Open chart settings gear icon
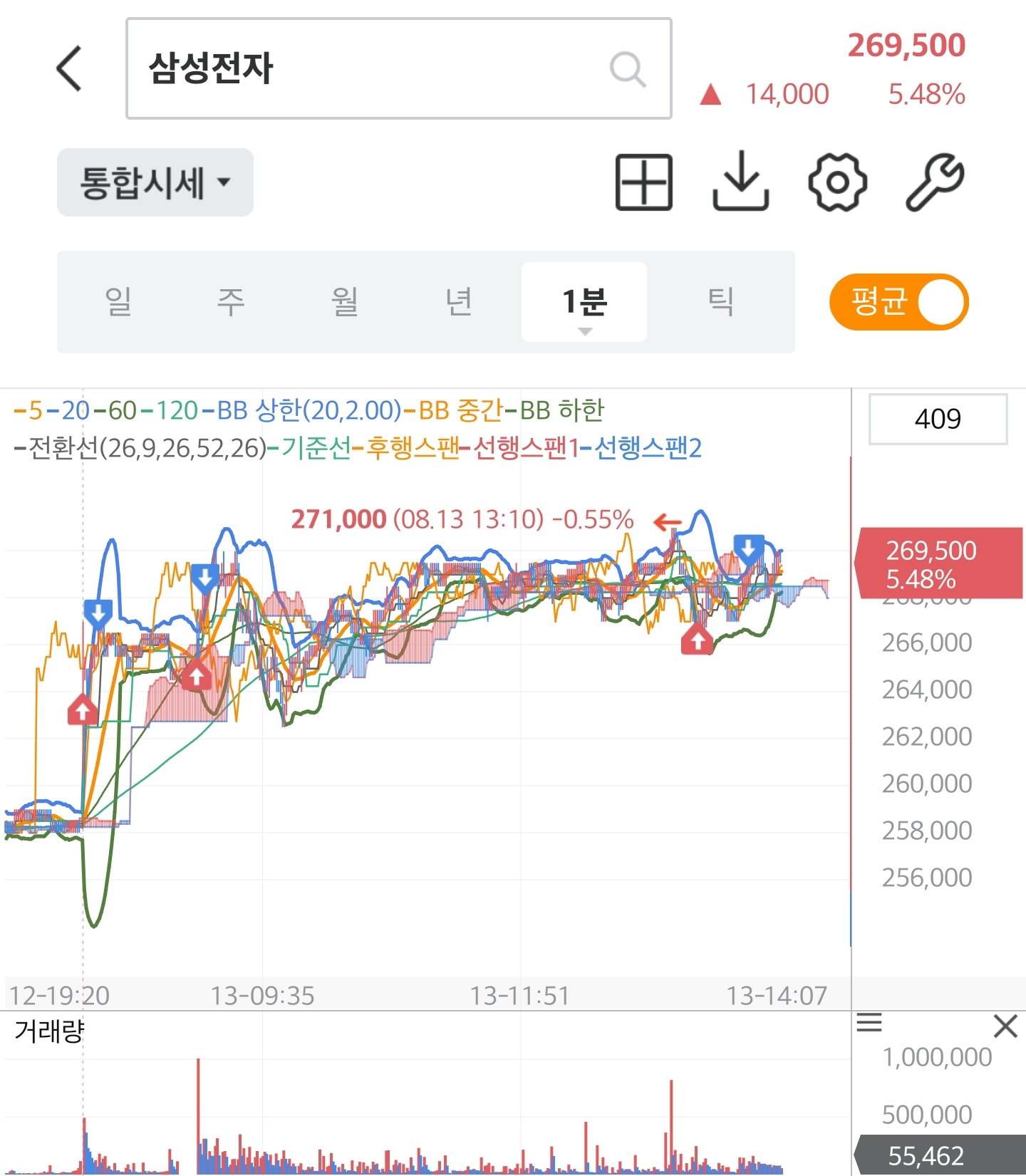Screen dimensions: 1026x1176 click(838, 182)
